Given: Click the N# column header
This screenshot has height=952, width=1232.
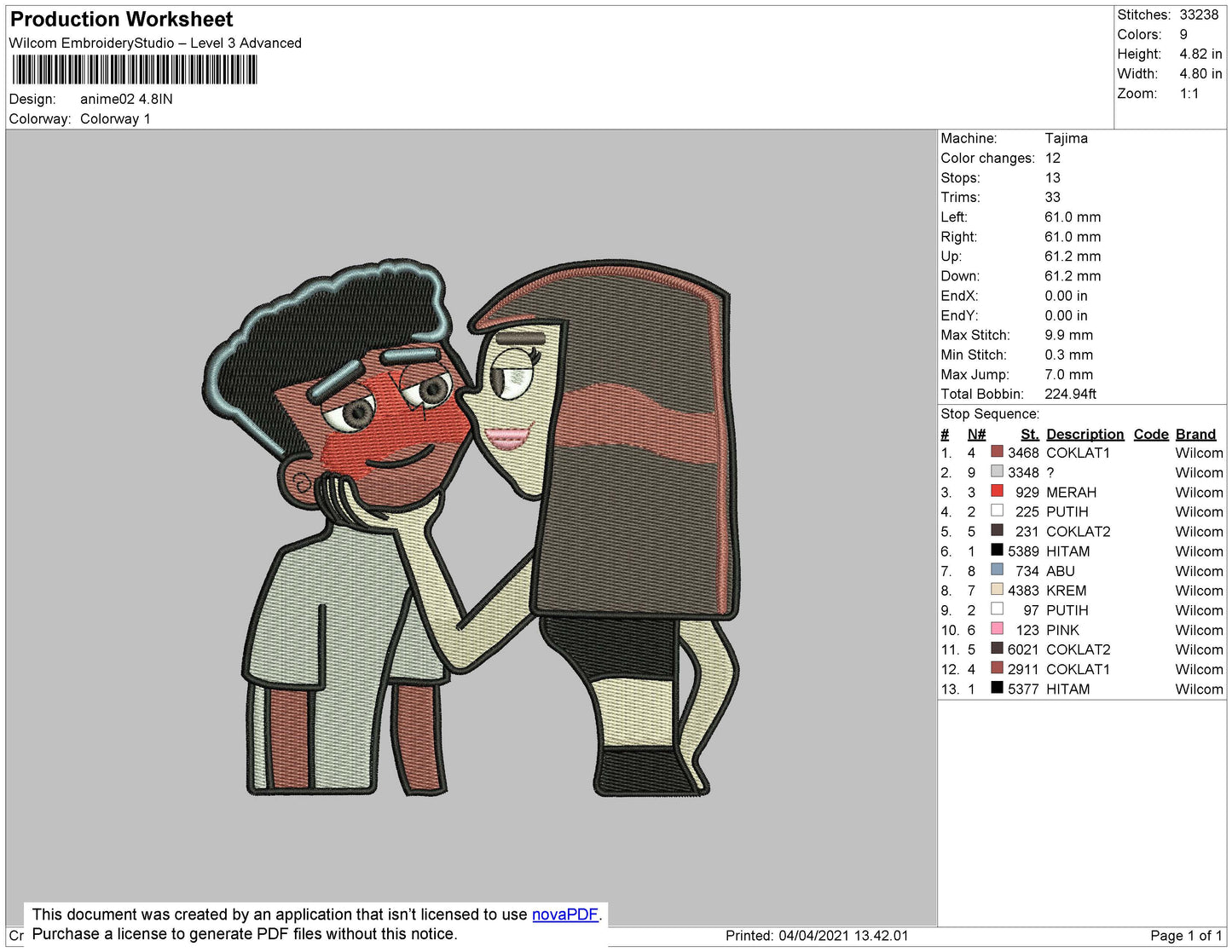Looking at the screenshot, I should [976, 434].
